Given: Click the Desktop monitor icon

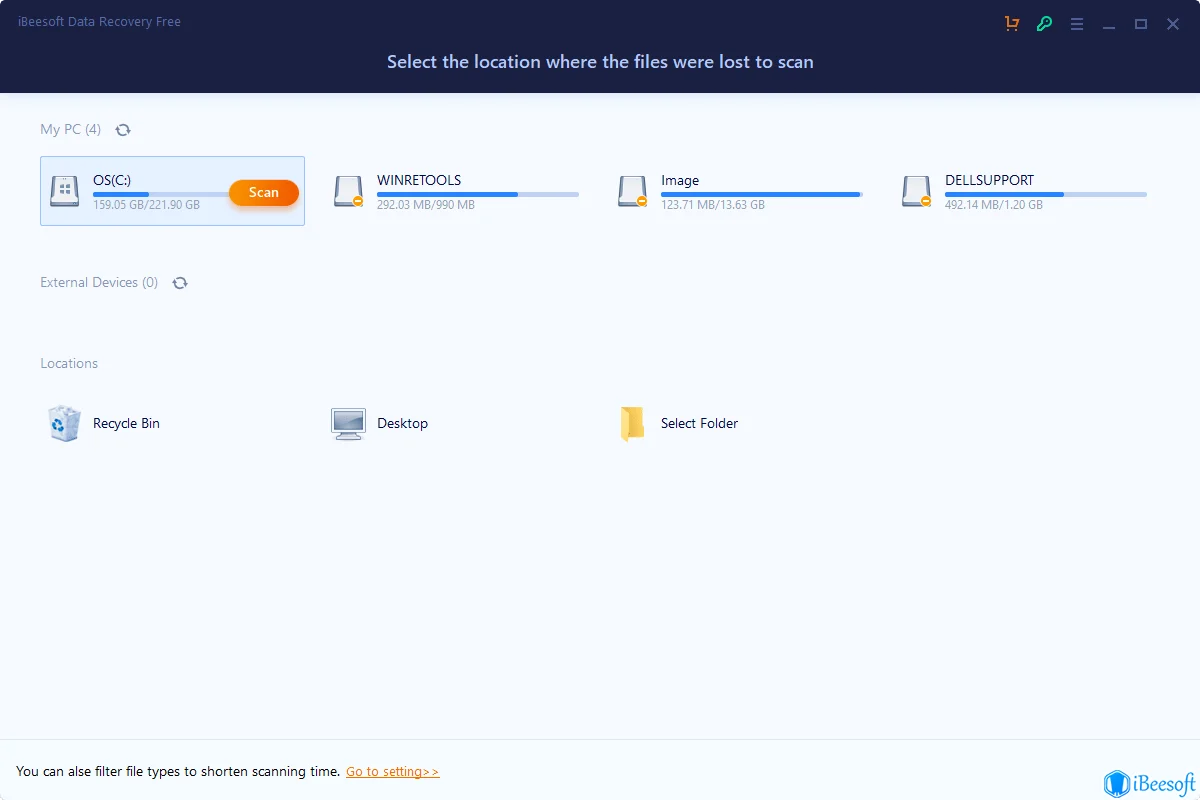Looking at the screenshot, I should [348, 424].
